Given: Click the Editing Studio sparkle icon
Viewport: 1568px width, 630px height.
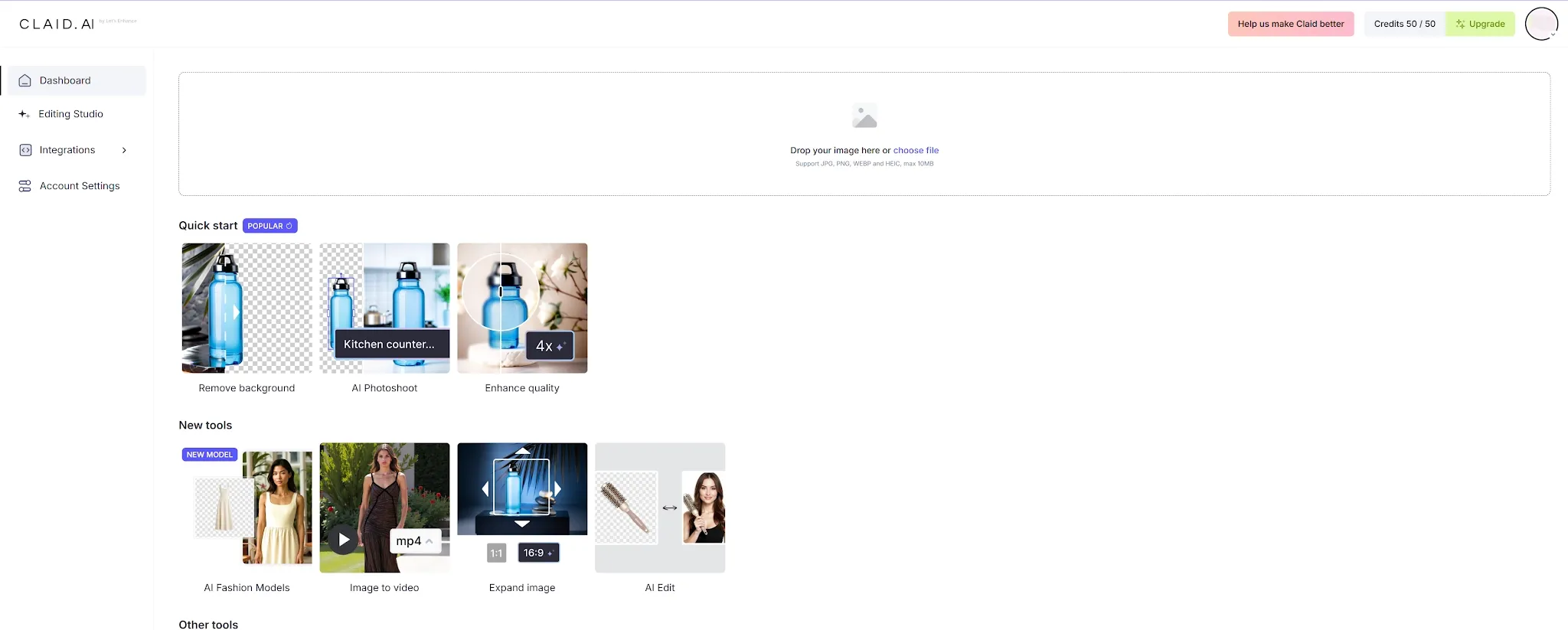Looking at the screenshot, I should coord(24,114).
